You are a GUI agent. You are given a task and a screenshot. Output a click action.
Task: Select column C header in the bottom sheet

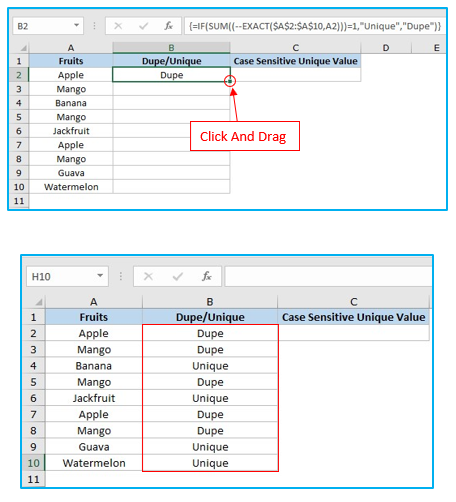pos(354,302)
